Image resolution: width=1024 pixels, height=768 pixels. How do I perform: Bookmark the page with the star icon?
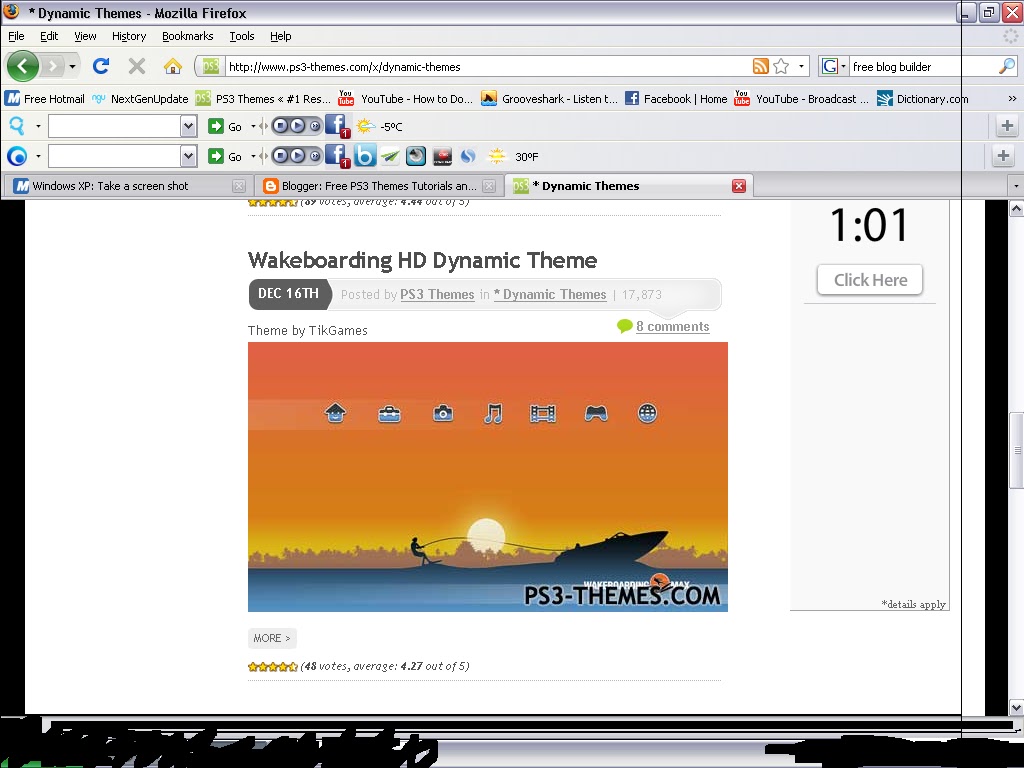(781, 66)
